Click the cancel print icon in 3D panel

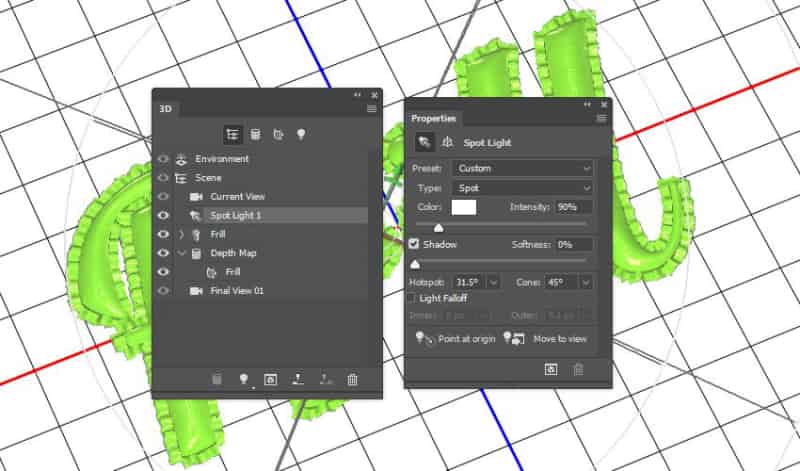coord(325,379)
